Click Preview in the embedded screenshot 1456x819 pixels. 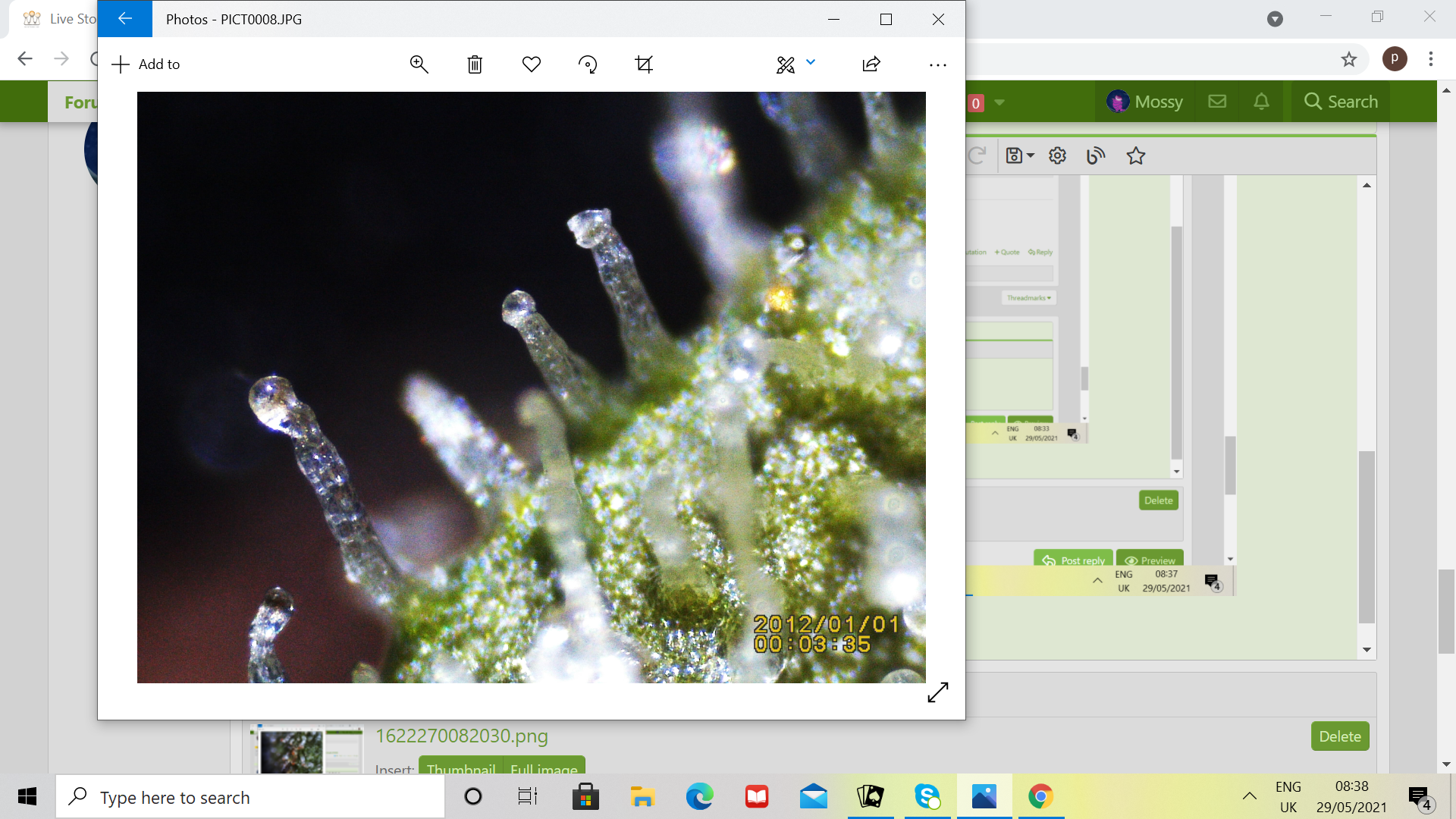point(1150,560)
